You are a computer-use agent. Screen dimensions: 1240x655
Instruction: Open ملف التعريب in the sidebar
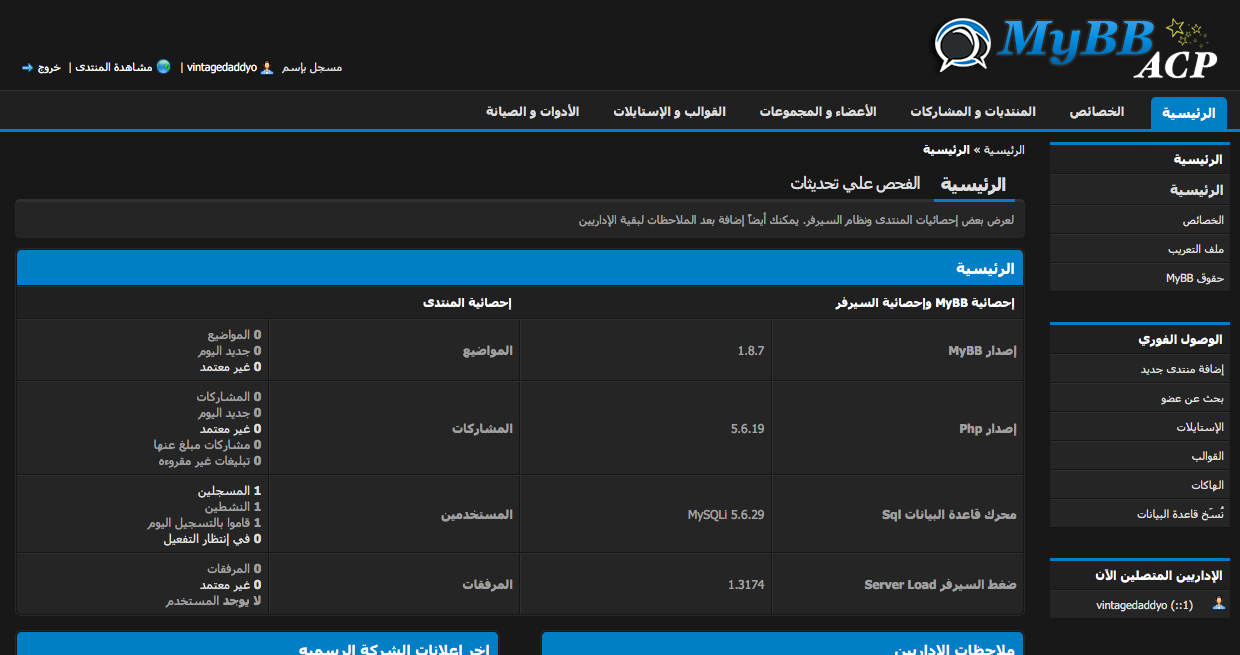pyautogui.click(x=1195, y=249)
